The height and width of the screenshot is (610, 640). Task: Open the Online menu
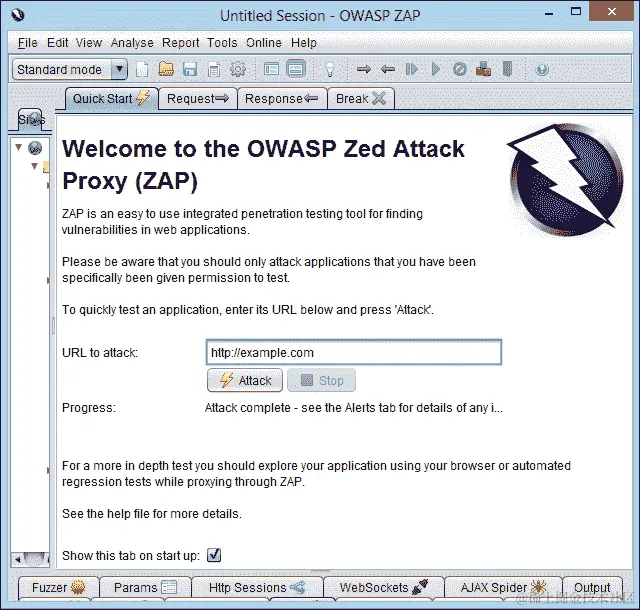point(264,43)
